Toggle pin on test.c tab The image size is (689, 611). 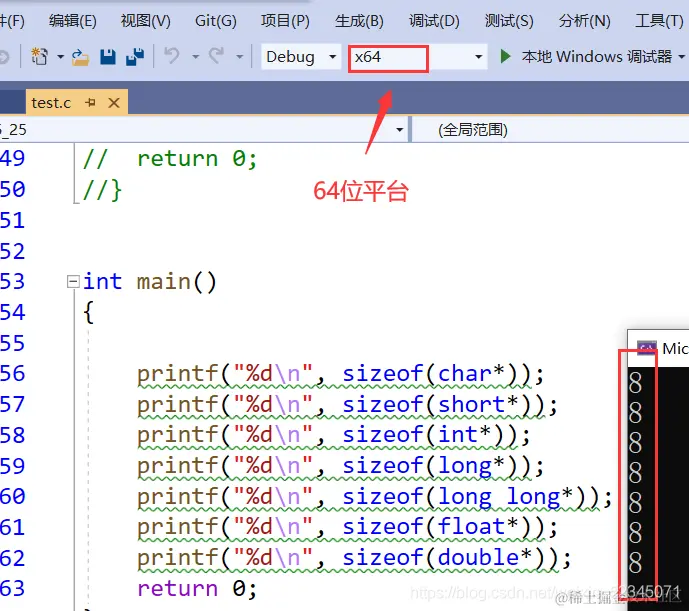point(91,103)
